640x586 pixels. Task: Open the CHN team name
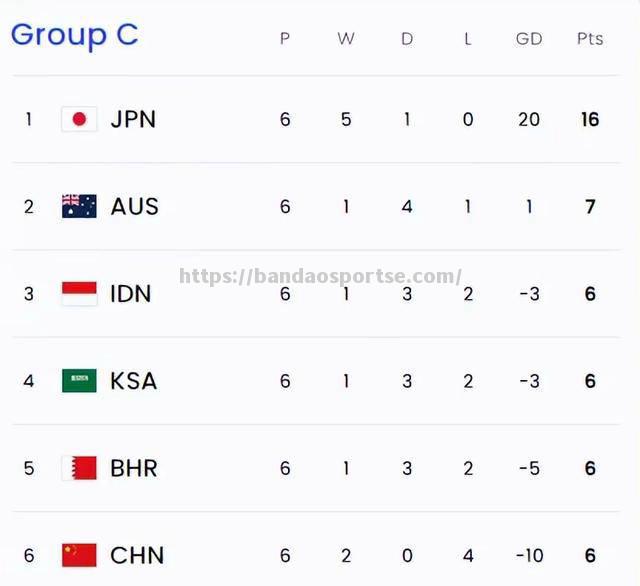(137, 555)
